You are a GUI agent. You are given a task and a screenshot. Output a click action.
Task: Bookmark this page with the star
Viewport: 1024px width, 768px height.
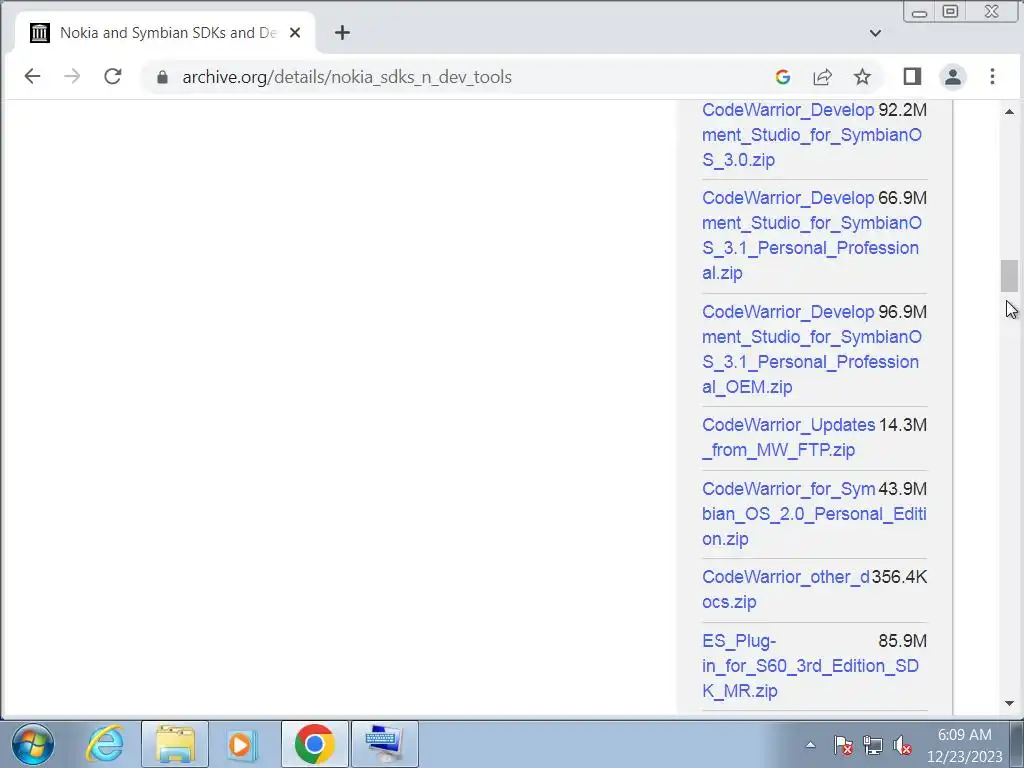click(862, 77)
